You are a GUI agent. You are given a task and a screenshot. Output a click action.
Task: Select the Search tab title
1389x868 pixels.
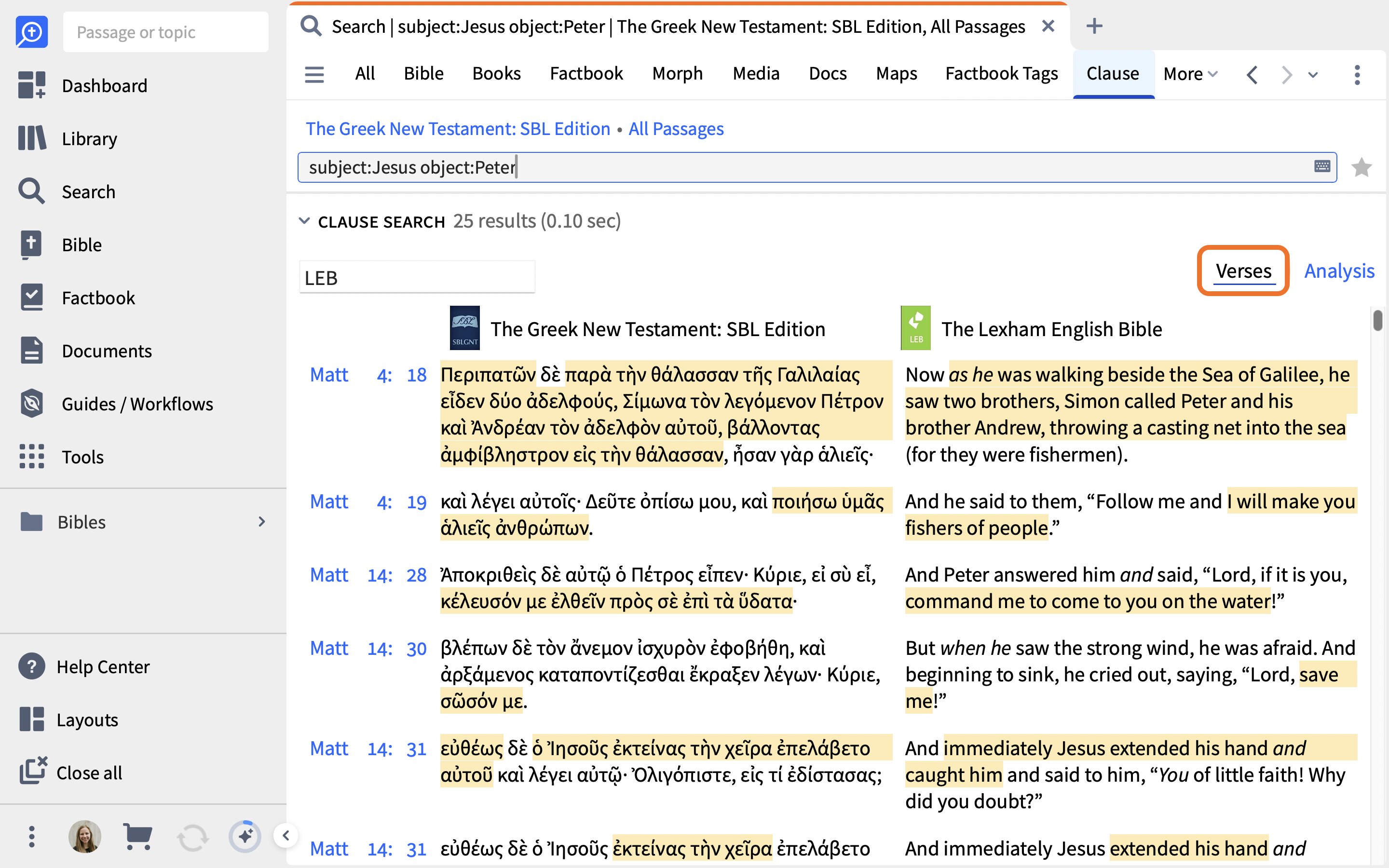click(679, 27)
